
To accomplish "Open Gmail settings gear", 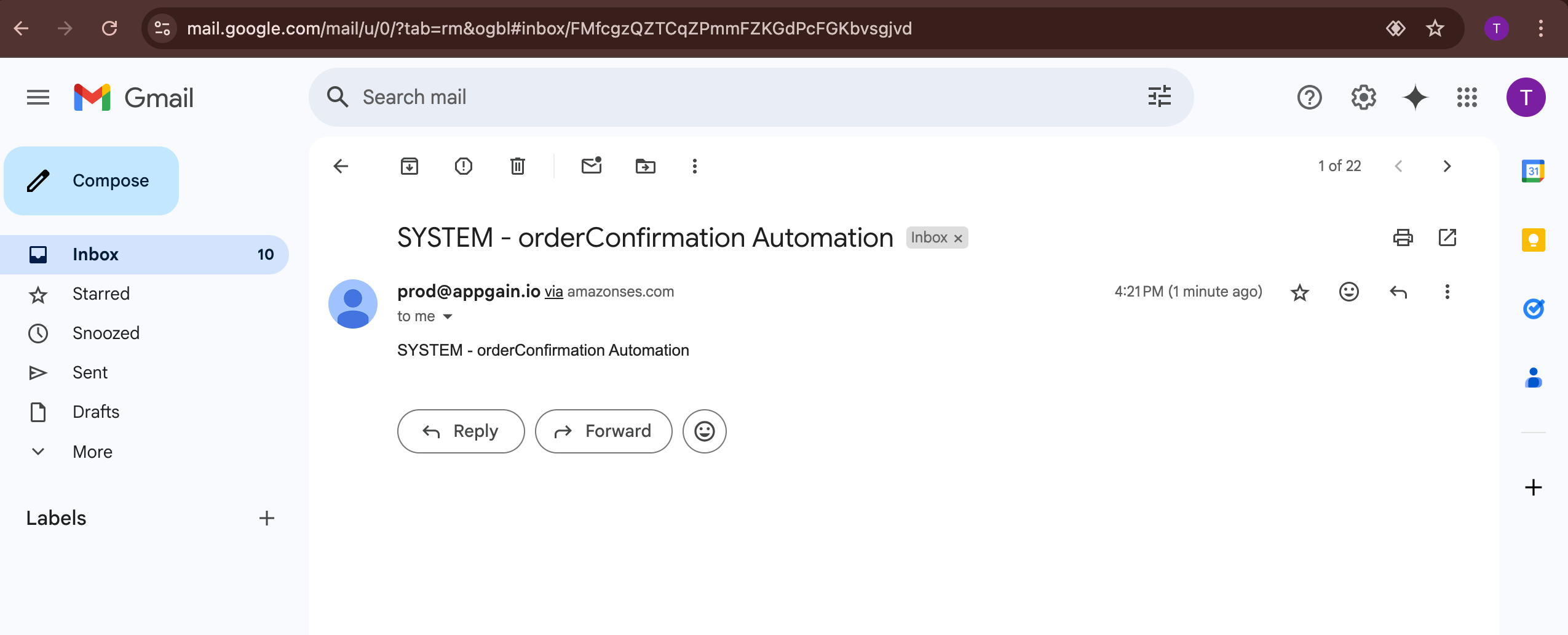I will [x=1363, y=97].
